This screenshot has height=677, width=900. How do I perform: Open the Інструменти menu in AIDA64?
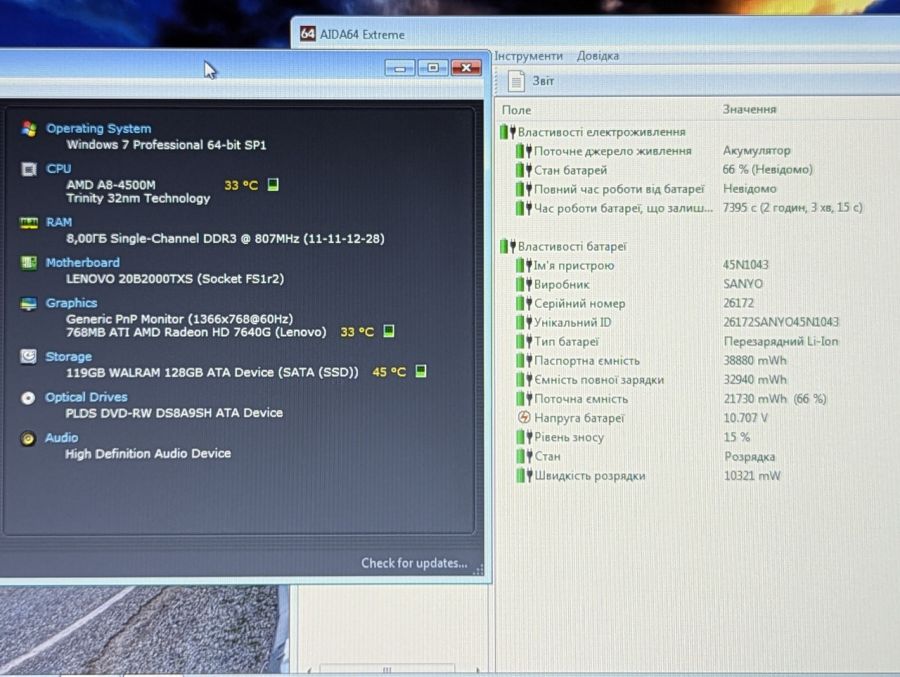coord(529,56)
